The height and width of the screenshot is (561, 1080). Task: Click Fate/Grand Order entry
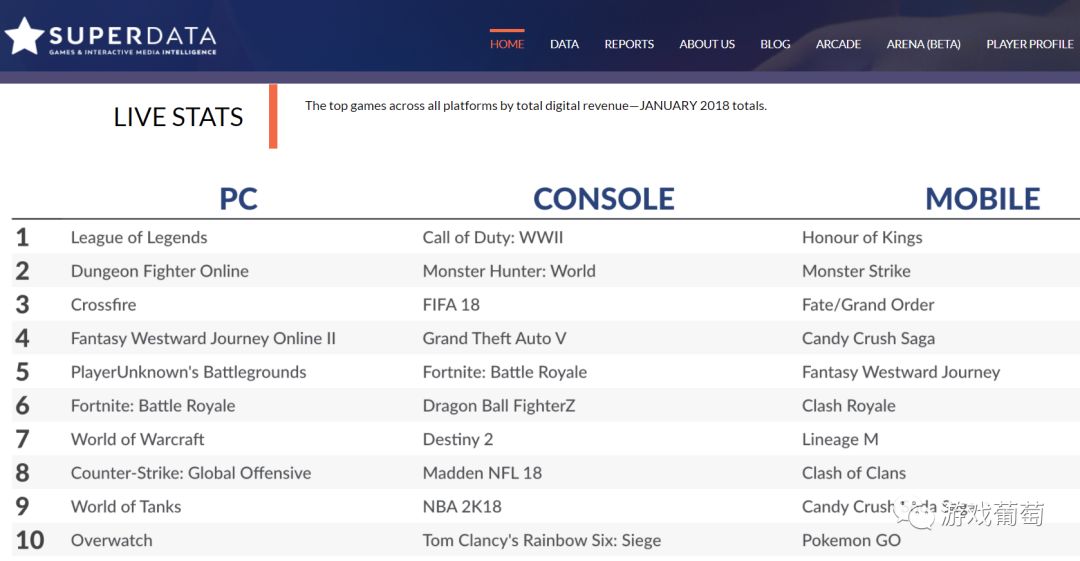(x=868, y=305)
